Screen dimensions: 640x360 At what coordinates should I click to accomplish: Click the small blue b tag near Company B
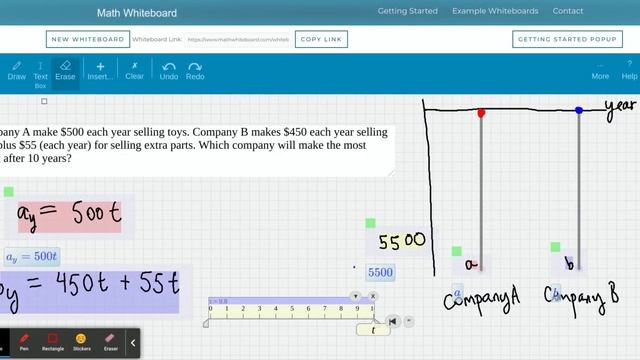click(x=556, y=293)
